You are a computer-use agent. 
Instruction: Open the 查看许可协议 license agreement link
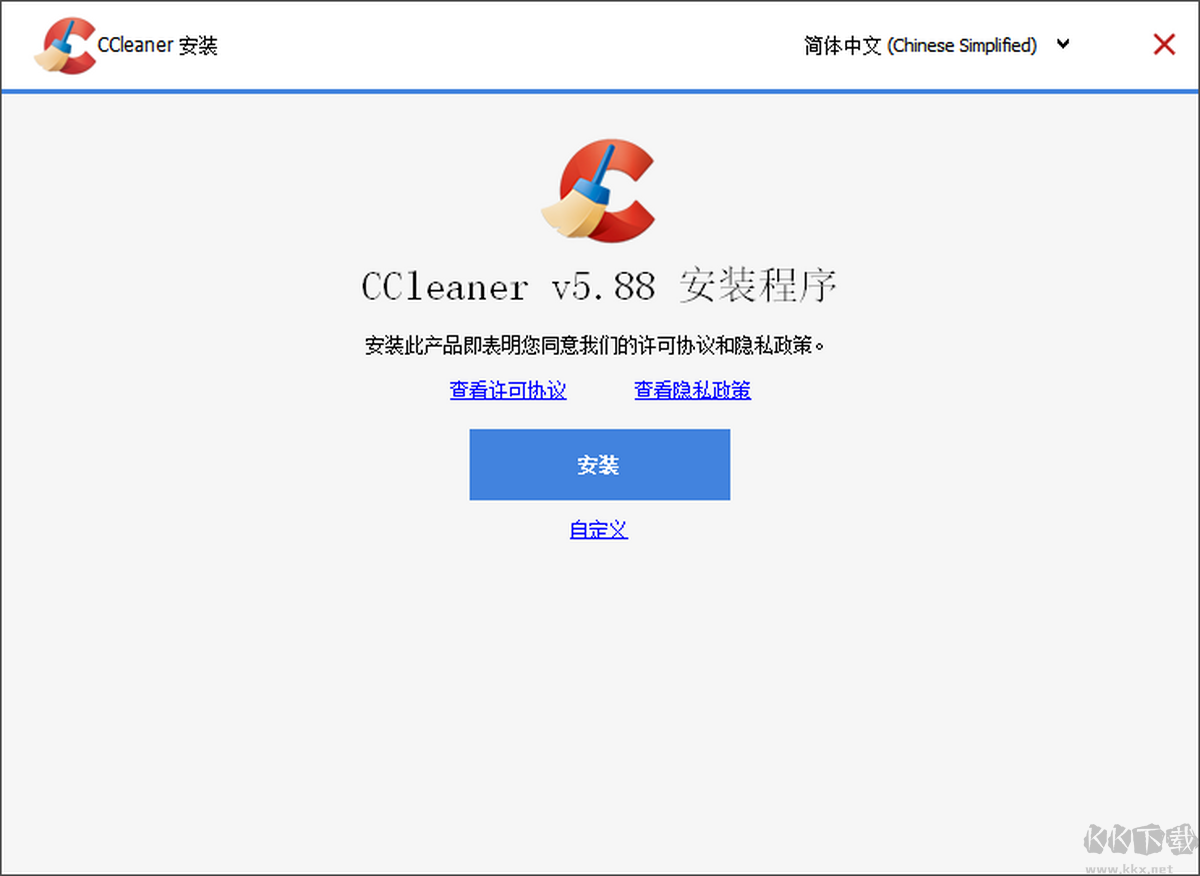(x=508, y=390)
